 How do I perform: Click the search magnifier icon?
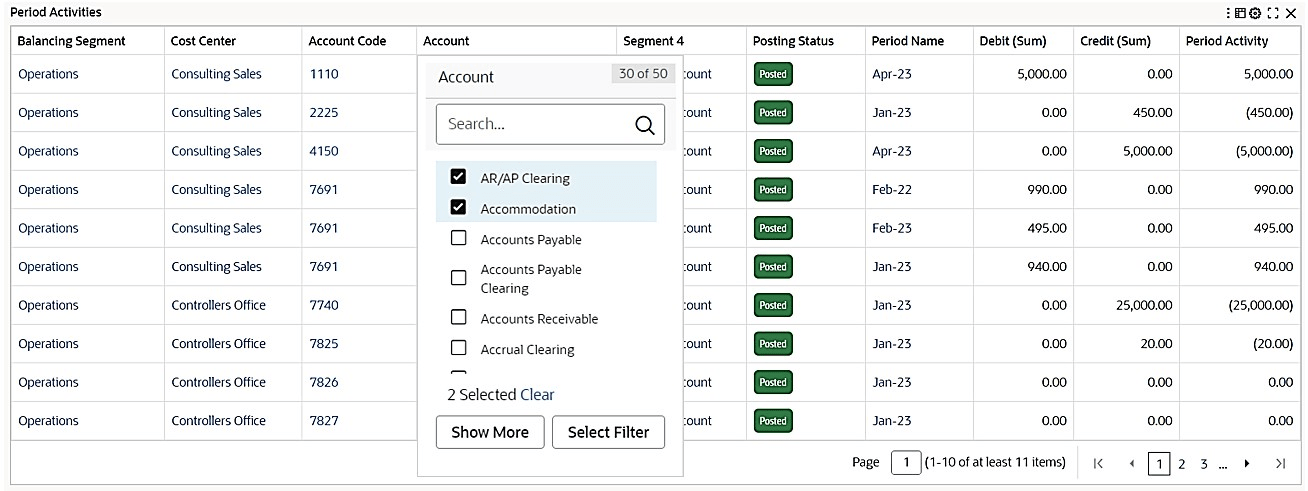645,125
